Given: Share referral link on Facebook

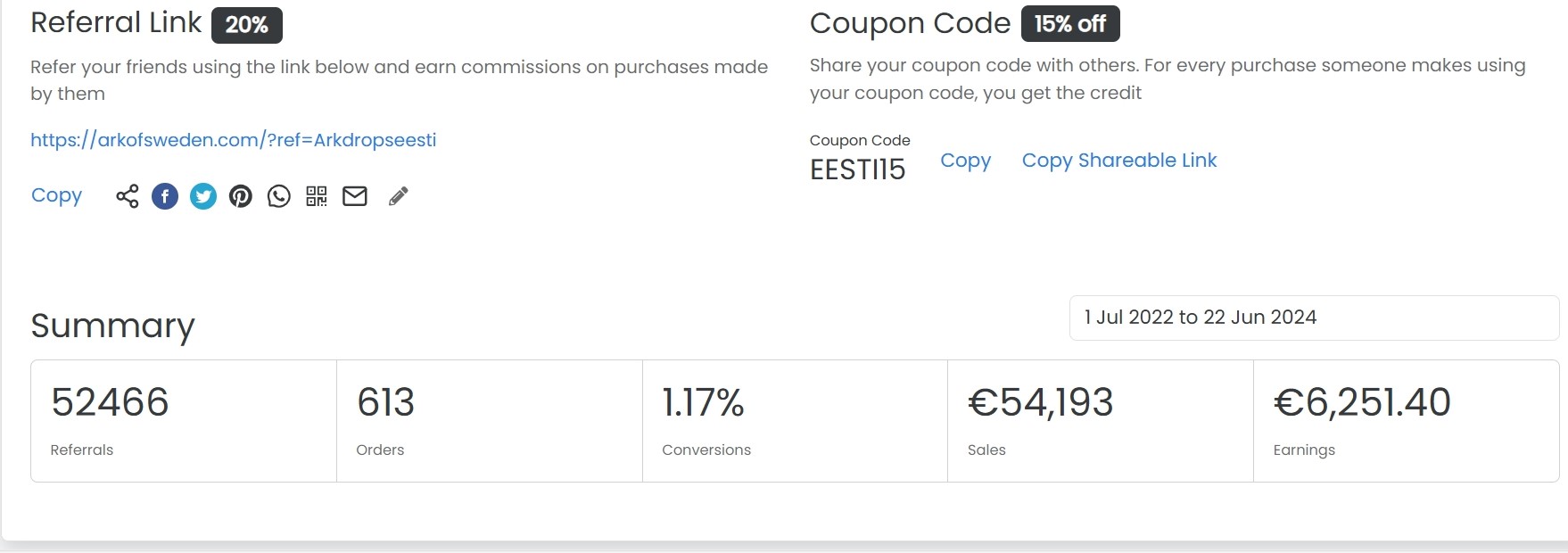Looking at the screenshot, I should click(165, 196).
